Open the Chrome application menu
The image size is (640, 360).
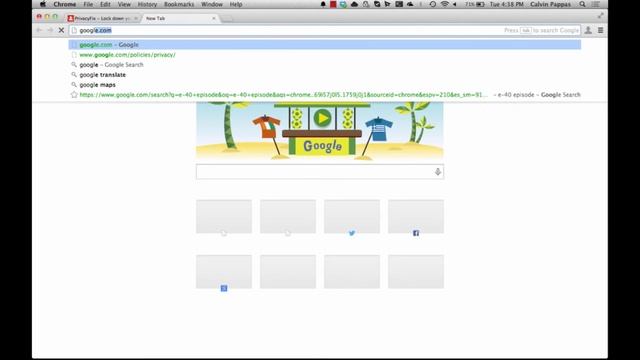click(x=64, y=4)
